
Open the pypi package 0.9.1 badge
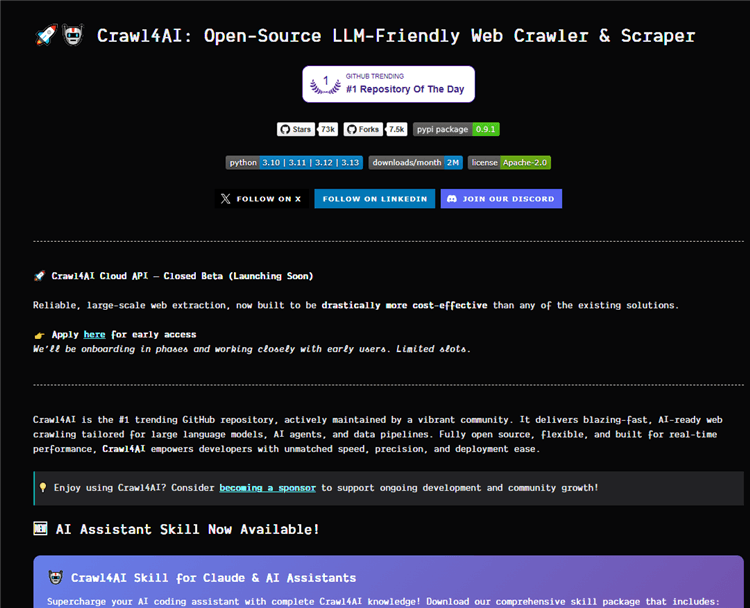point(456,129)
